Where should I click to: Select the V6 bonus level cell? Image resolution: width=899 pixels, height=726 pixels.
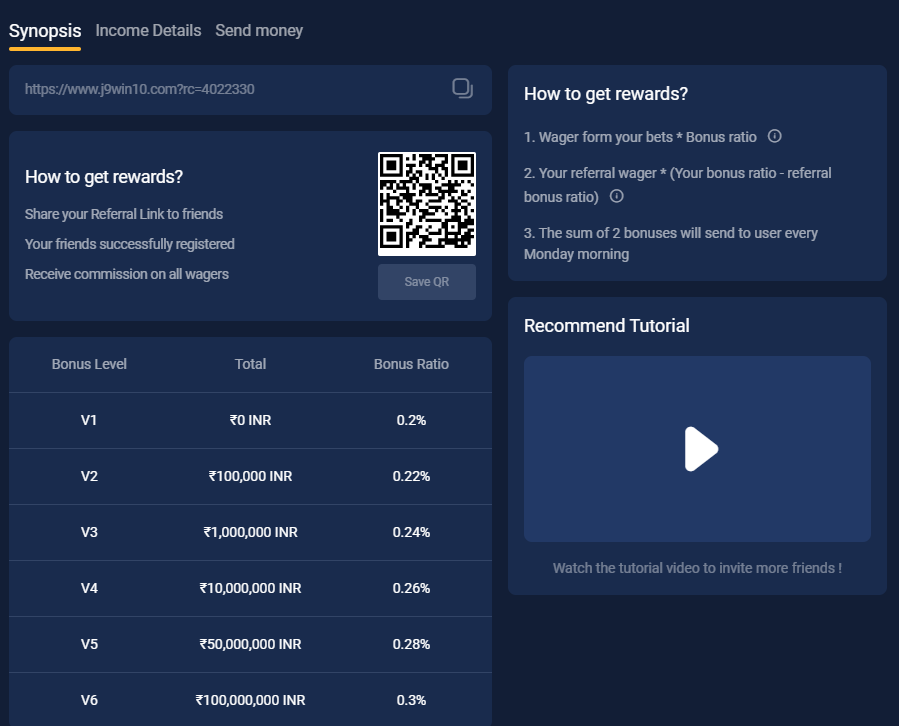click(x=89, y=700)
